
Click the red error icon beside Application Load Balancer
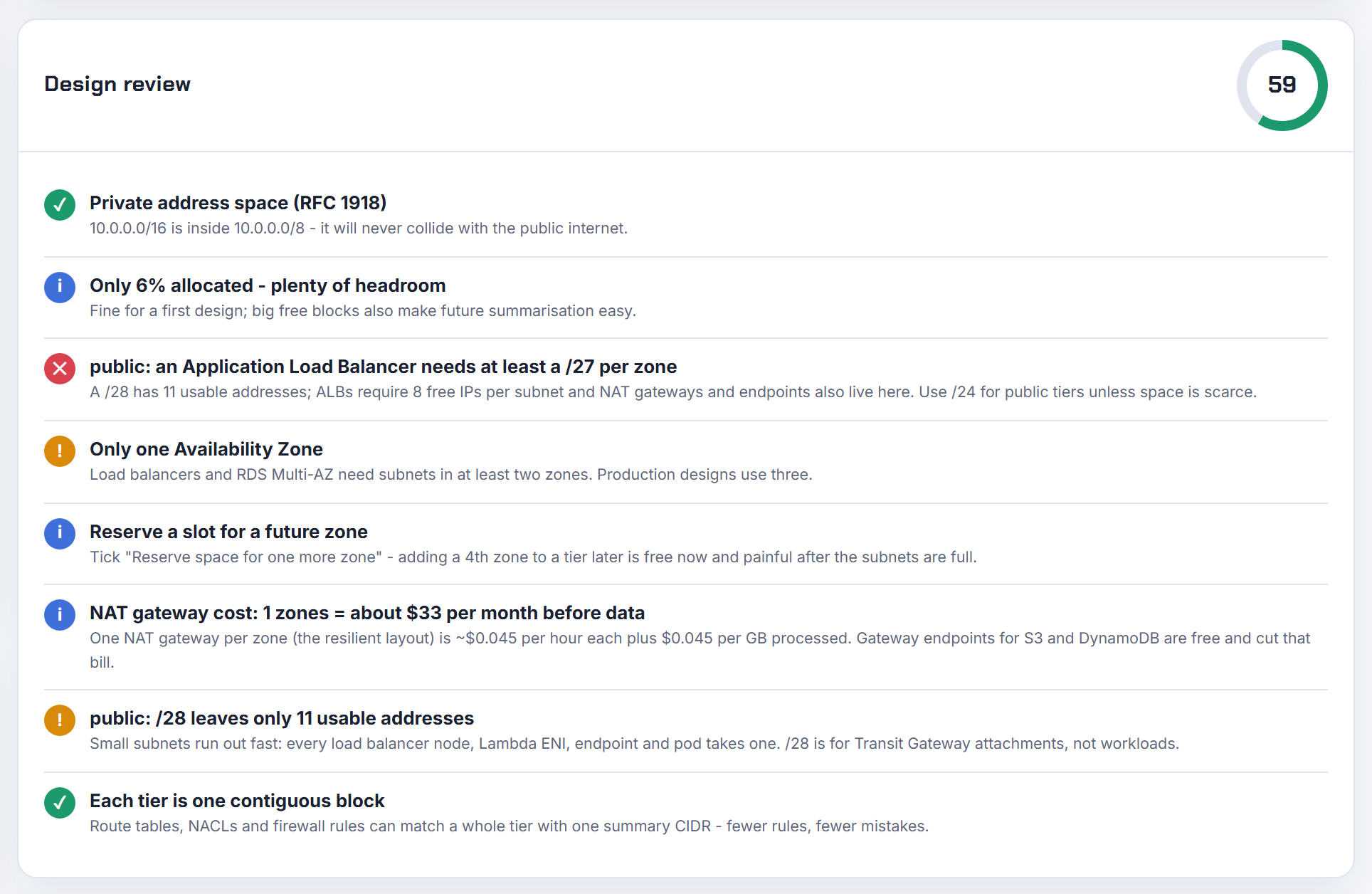[x=60, y=369]
